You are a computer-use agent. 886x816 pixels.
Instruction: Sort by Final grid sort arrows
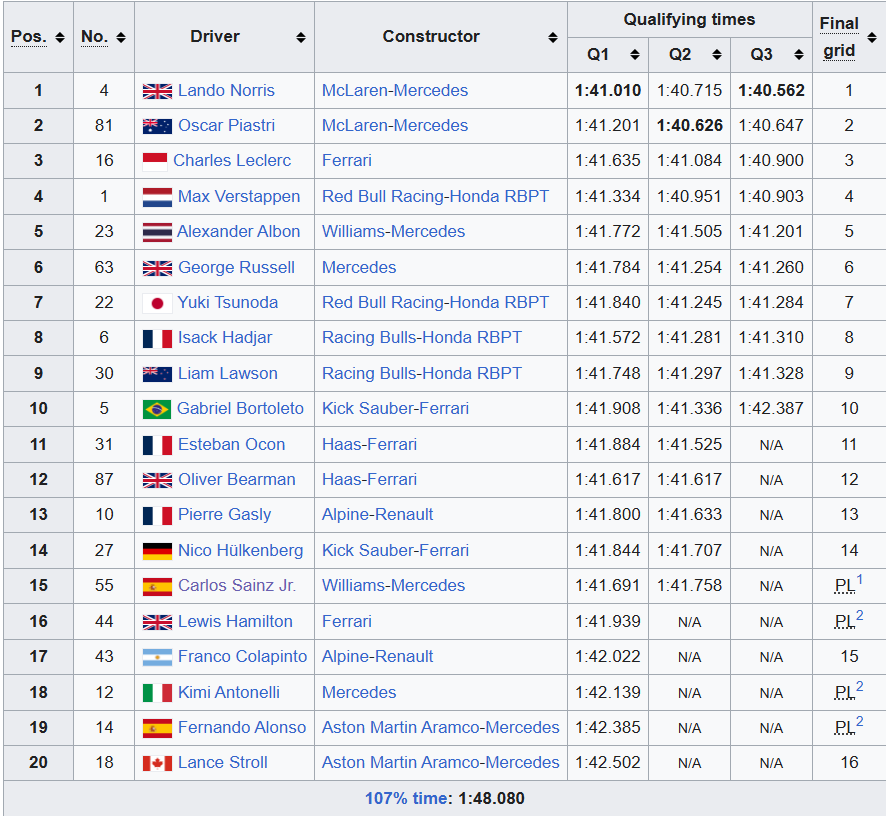pos(872,37)
